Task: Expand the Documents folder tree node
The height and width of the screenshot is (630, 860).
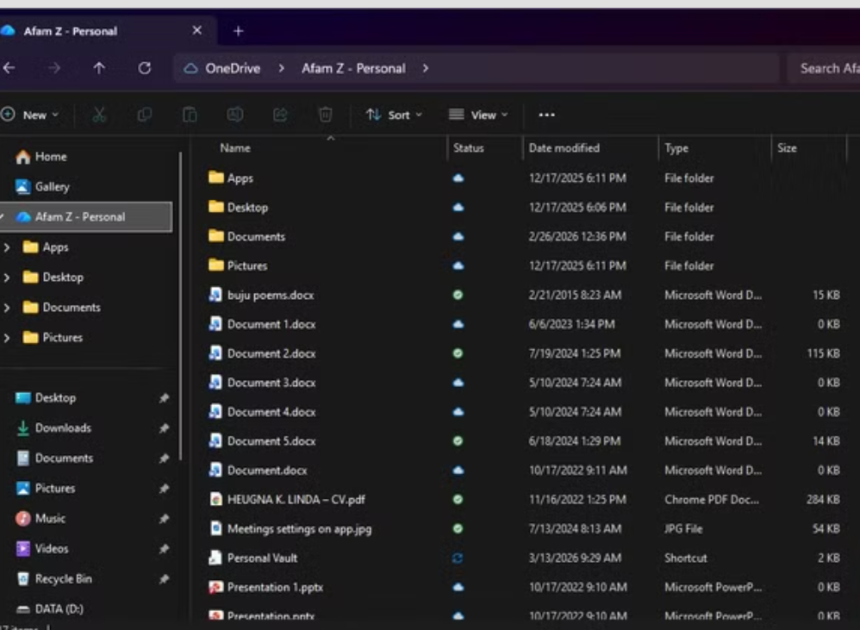Action: click(x=7, y=308)
